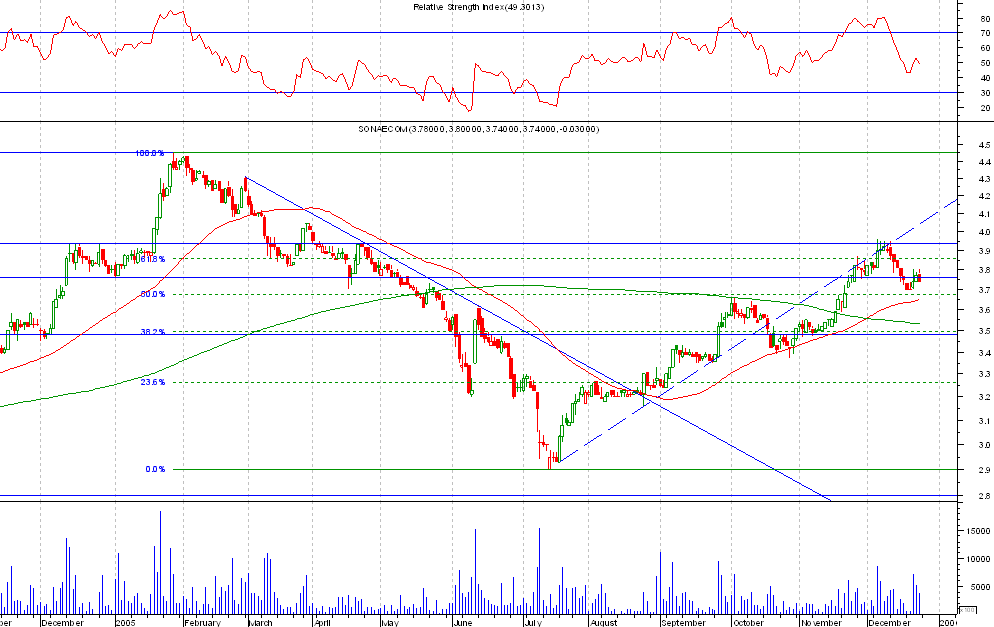Click price axis value 2.9
Viewport: 994px width, 627px height.
984,470
